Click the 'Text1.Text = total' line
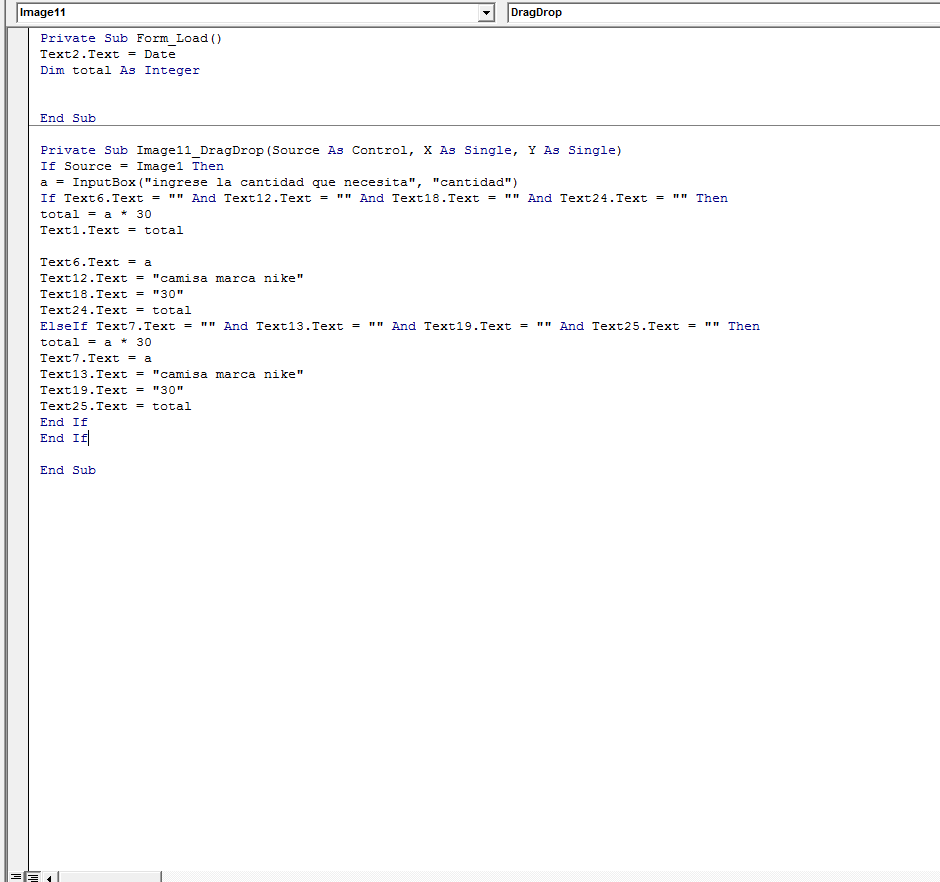Viewport: 940px width, 882px height. point(112,230)
